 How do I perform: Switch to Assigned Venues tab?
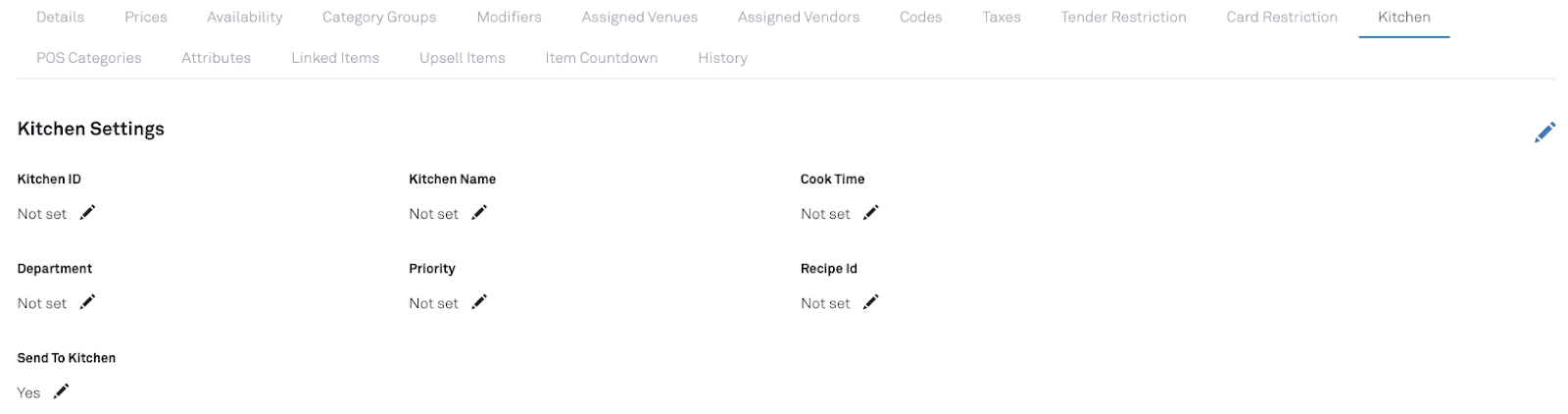click(639, 17)
